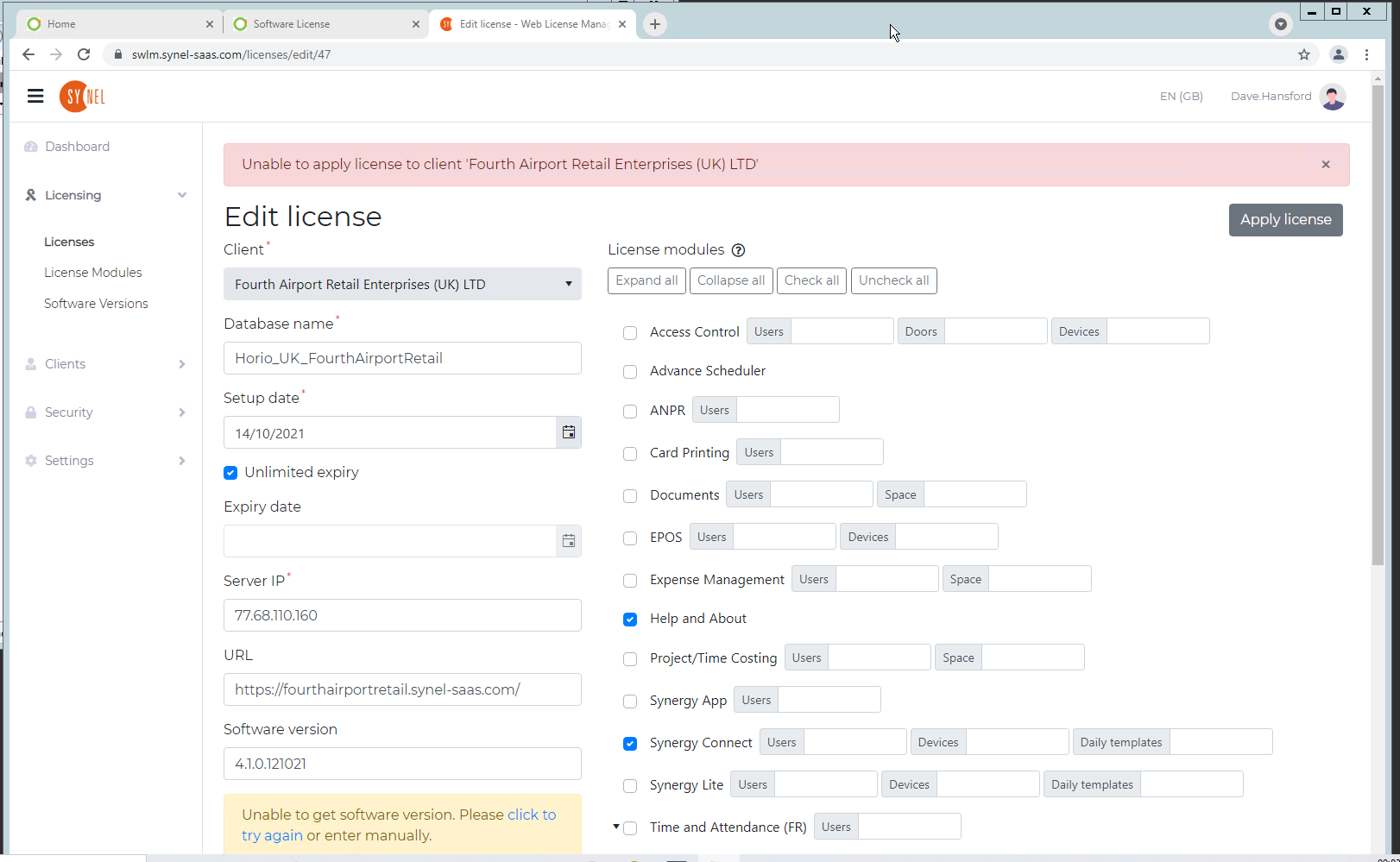Click the Expand all modules button
Viewport: 1400px width, 862px height.
(646, 280)
